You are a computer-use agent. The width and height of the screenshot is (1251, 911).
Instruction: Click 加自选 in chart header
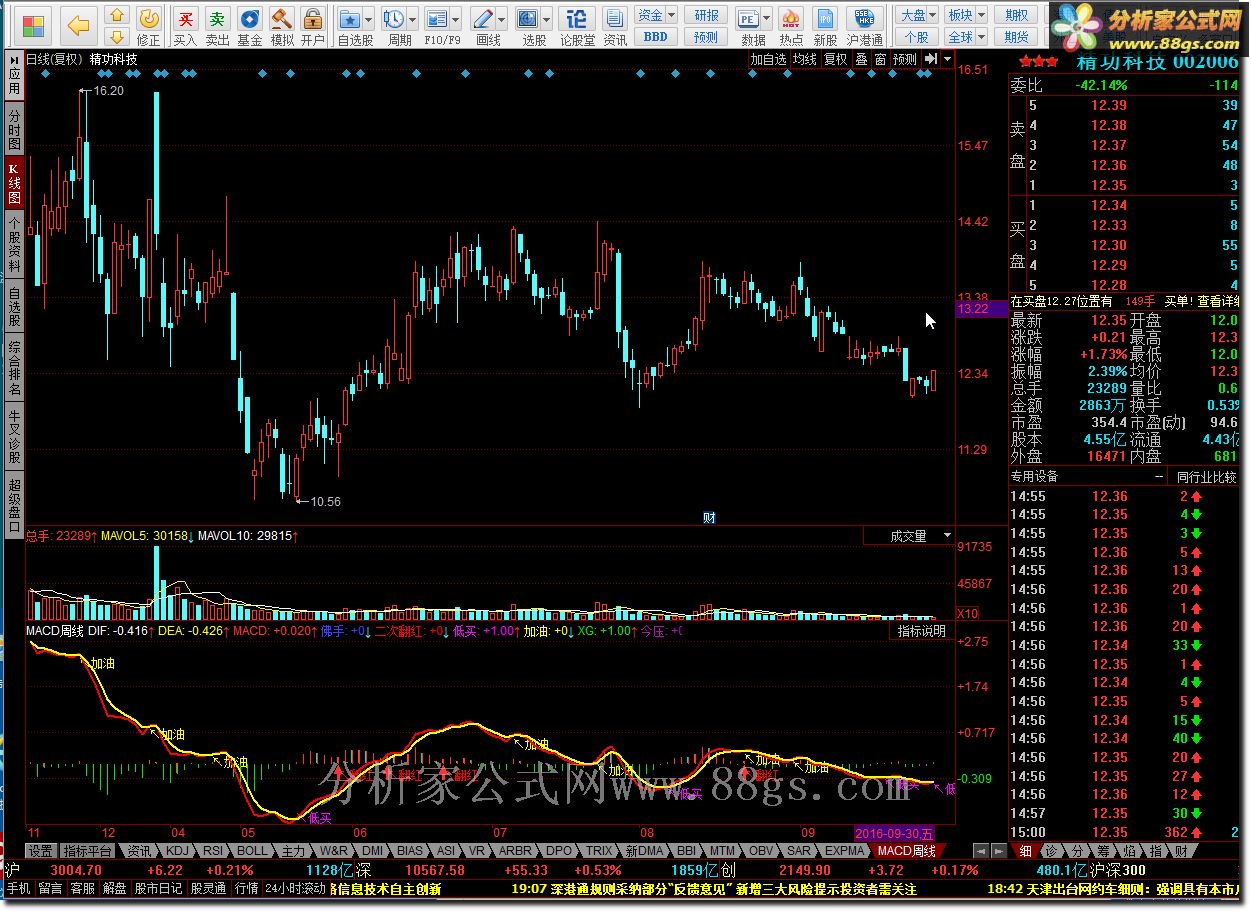(x=769, y=59)
